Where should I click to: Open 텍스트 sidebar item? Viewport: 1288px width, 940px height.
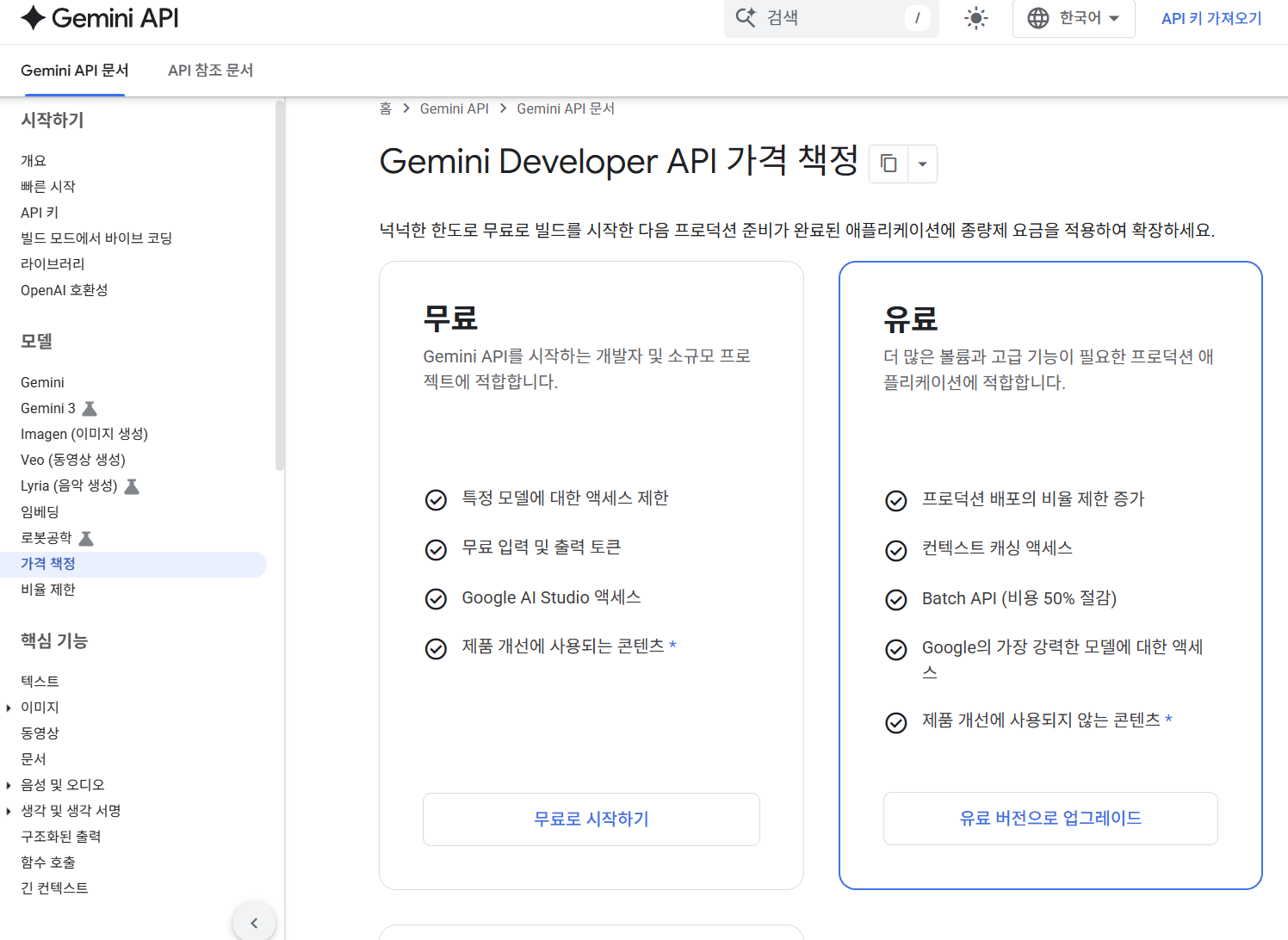[40, 682]
